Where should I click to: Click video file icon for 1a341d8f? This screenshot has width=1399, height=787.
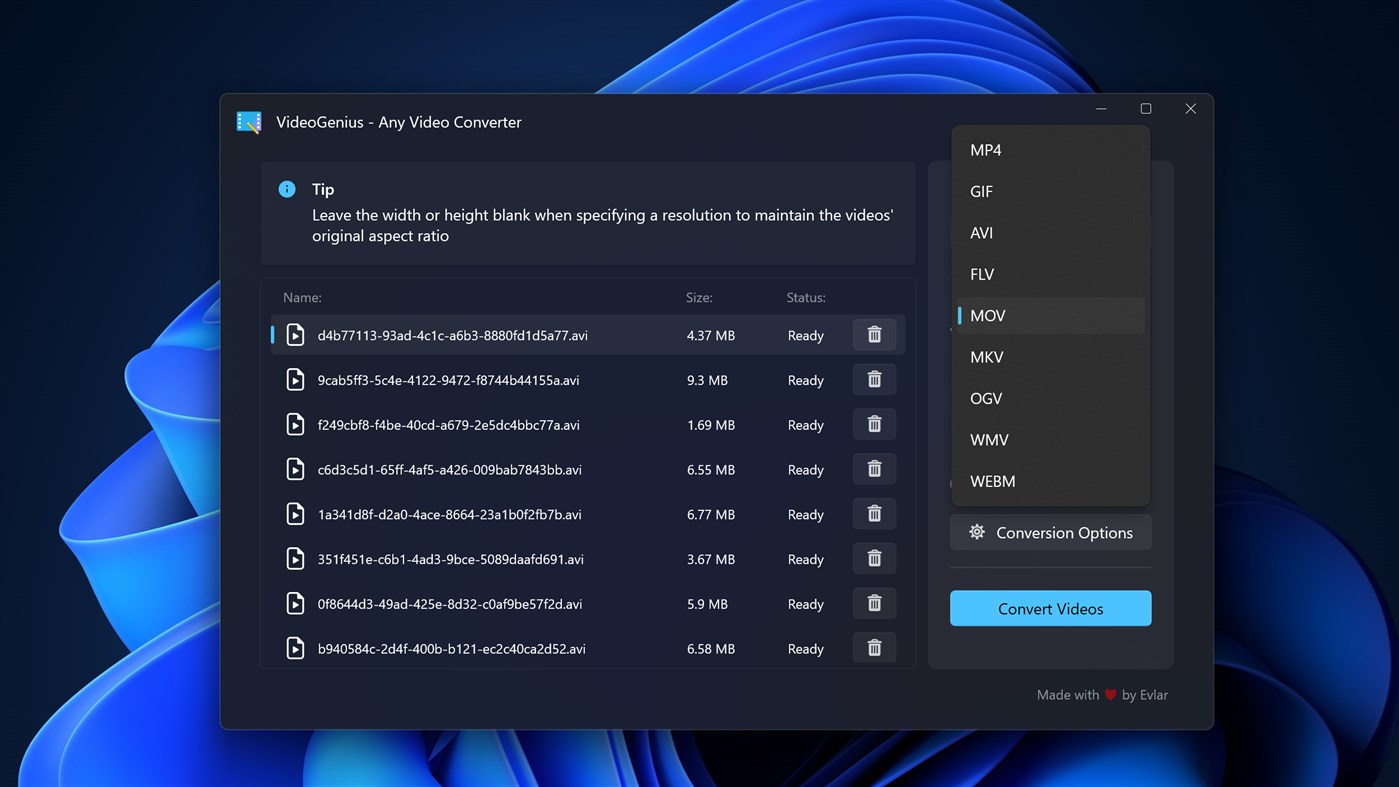pos(295,513)
